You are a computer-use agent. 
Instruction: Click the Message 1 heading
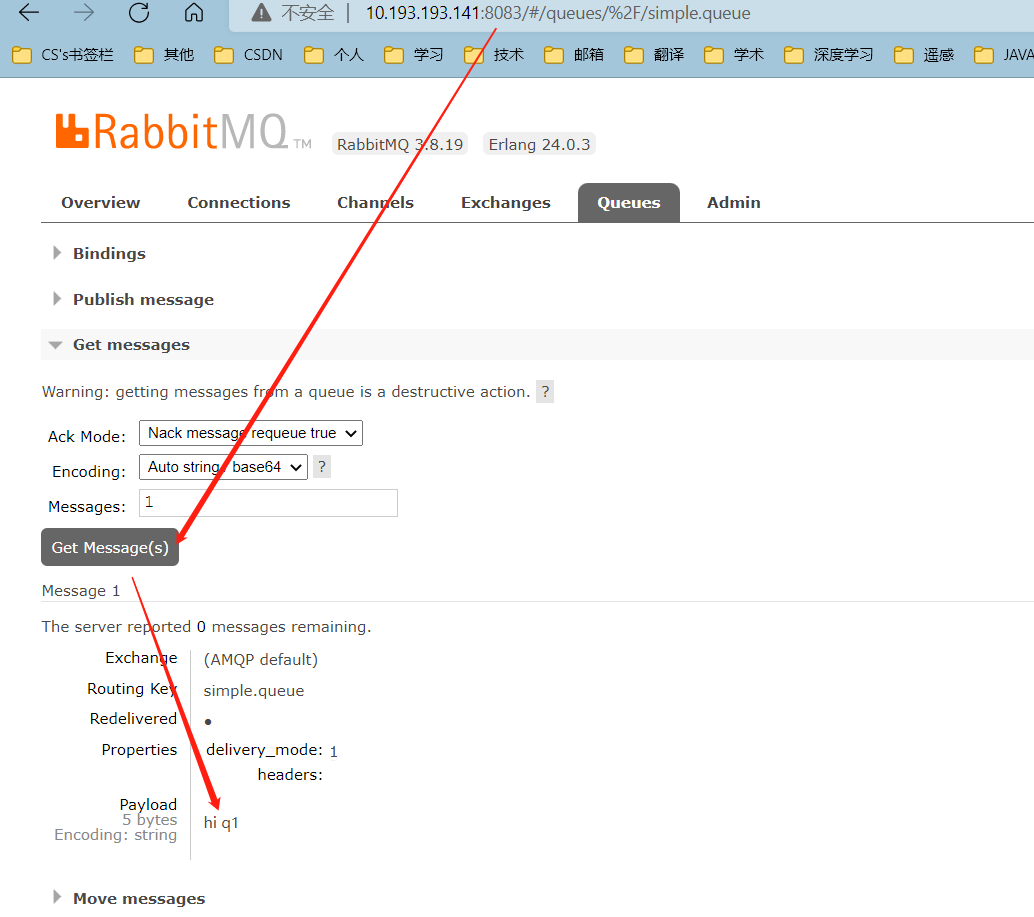80,591
